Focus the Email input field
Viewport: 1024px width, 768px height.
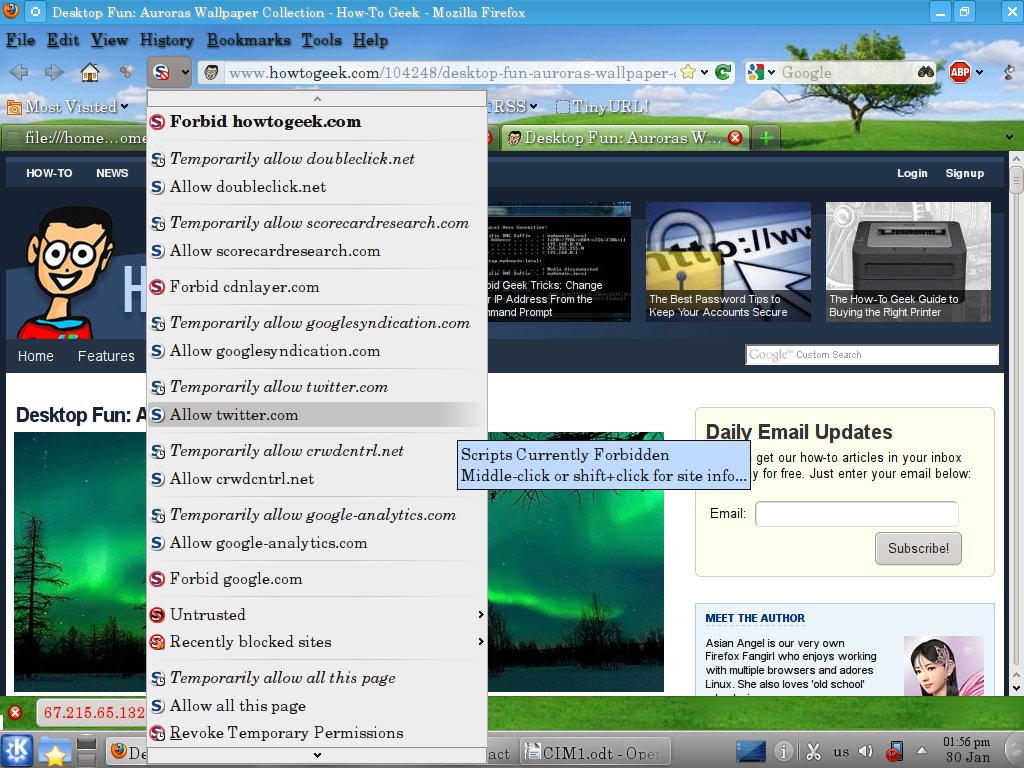point(856,513)
